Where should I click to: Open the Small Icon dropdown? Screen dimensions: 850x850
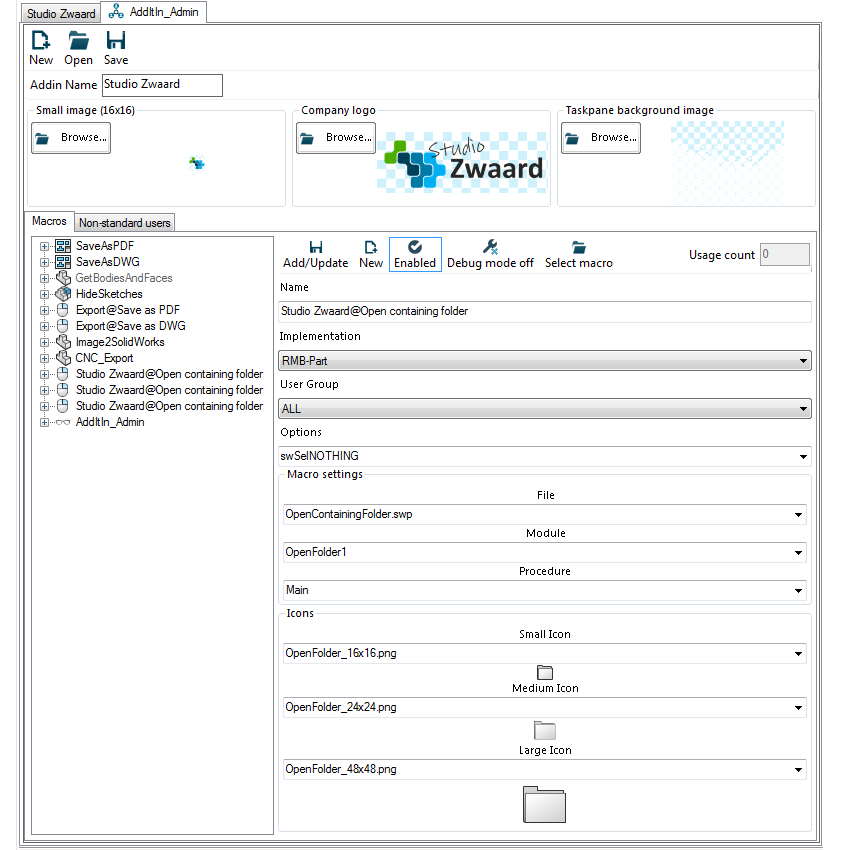(545, 653)
